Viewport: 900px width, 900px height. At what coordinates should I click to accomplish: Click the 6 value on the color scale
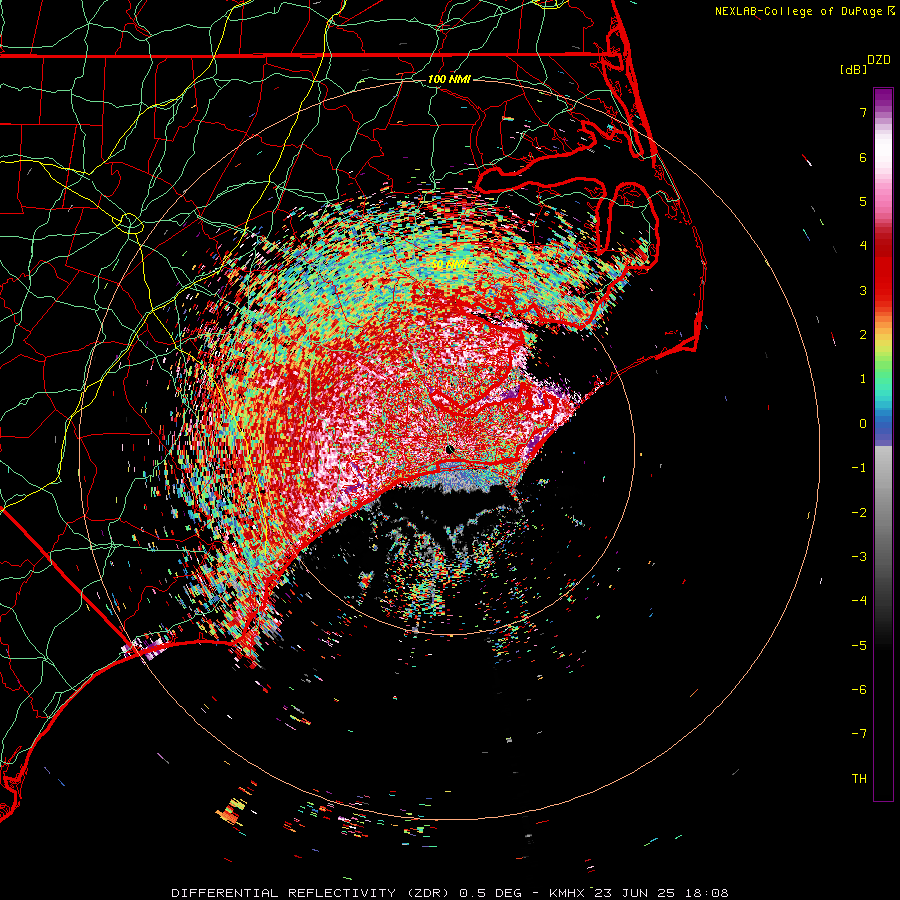pos(863,157)
